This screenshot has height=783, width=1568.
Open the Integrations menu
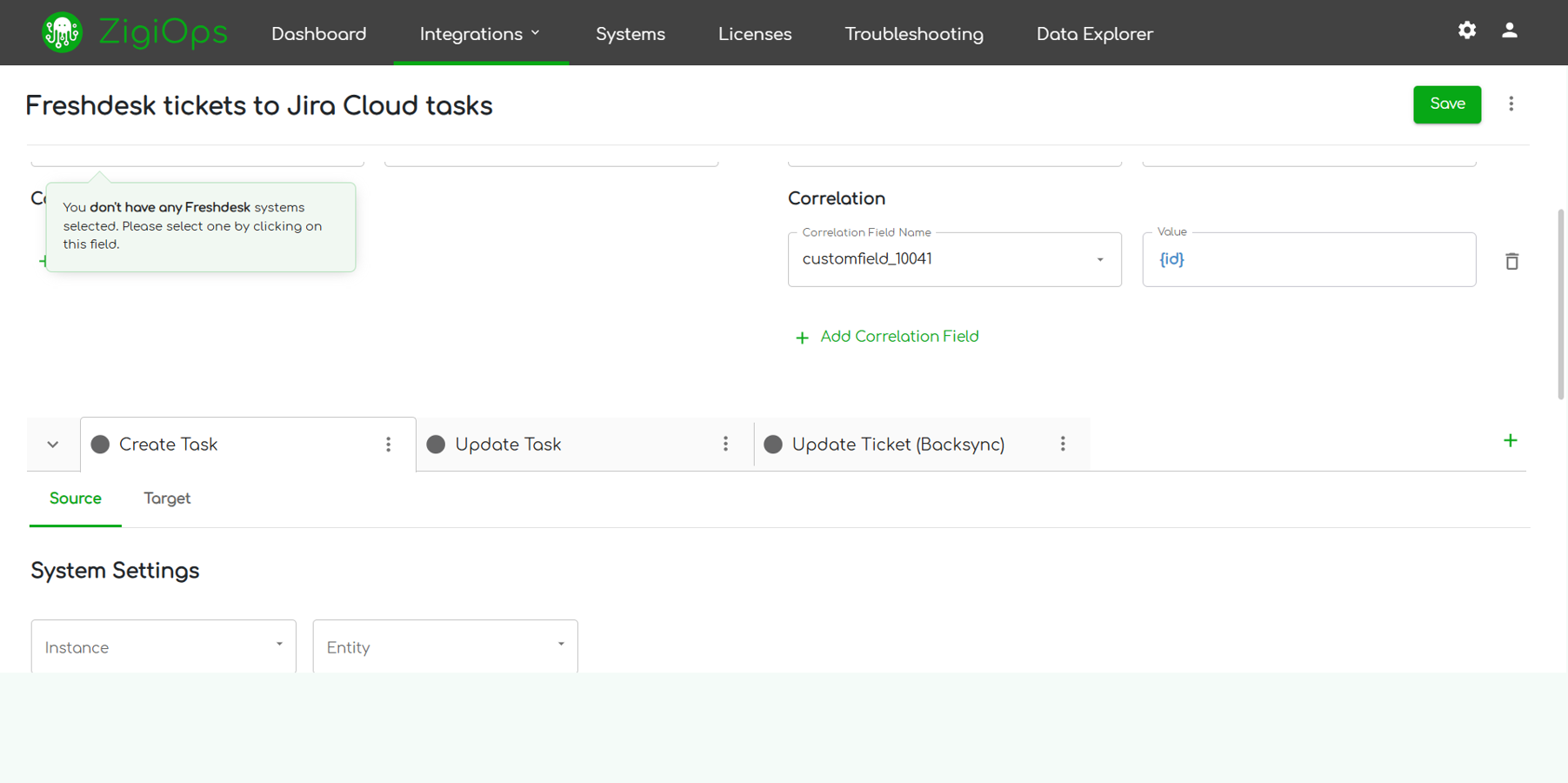tap(480, 34)
